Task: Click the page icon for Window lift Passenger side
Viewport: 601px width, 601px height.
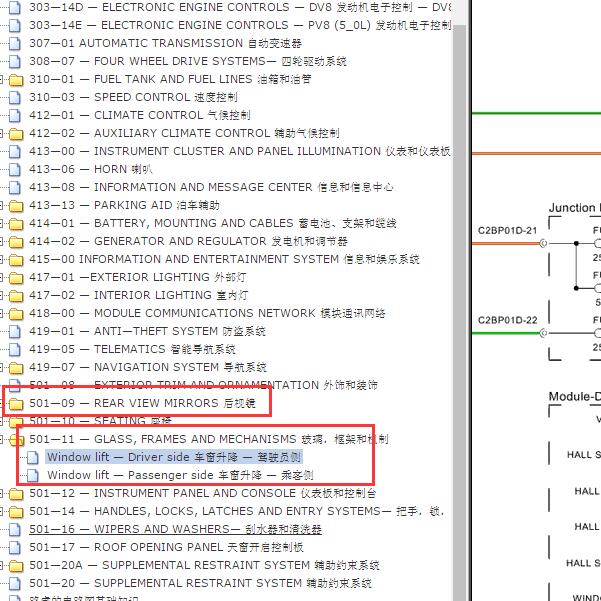Action: click(33, 476)
